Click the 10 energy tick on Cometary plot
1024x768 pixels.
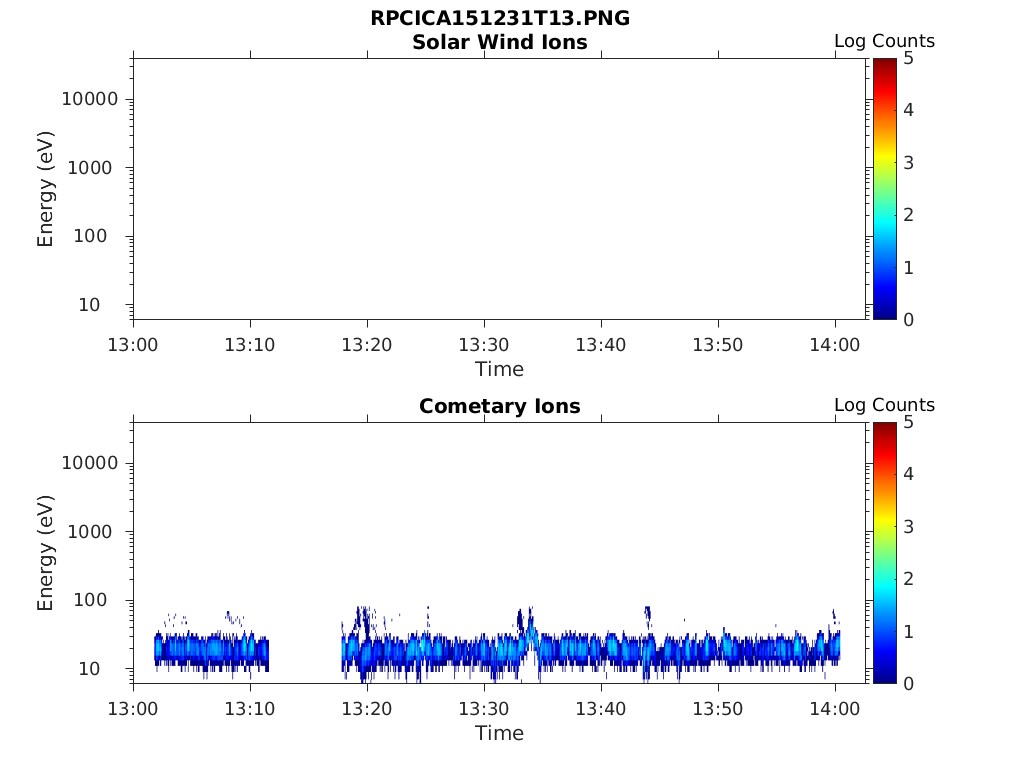(x=89, y=669)
